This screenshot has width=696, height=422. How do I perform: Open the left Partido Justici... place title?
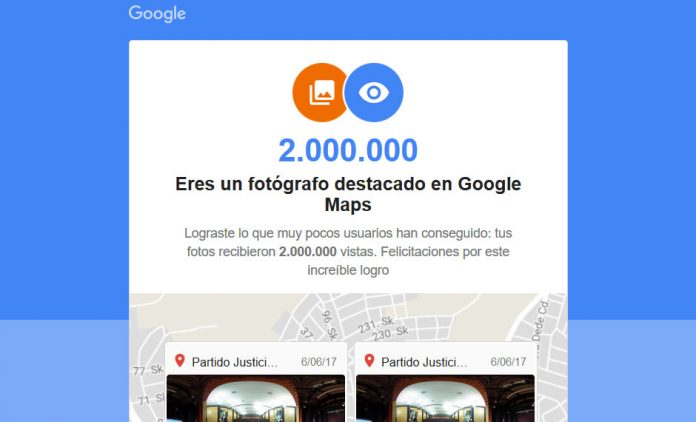(x=235, y=362)
